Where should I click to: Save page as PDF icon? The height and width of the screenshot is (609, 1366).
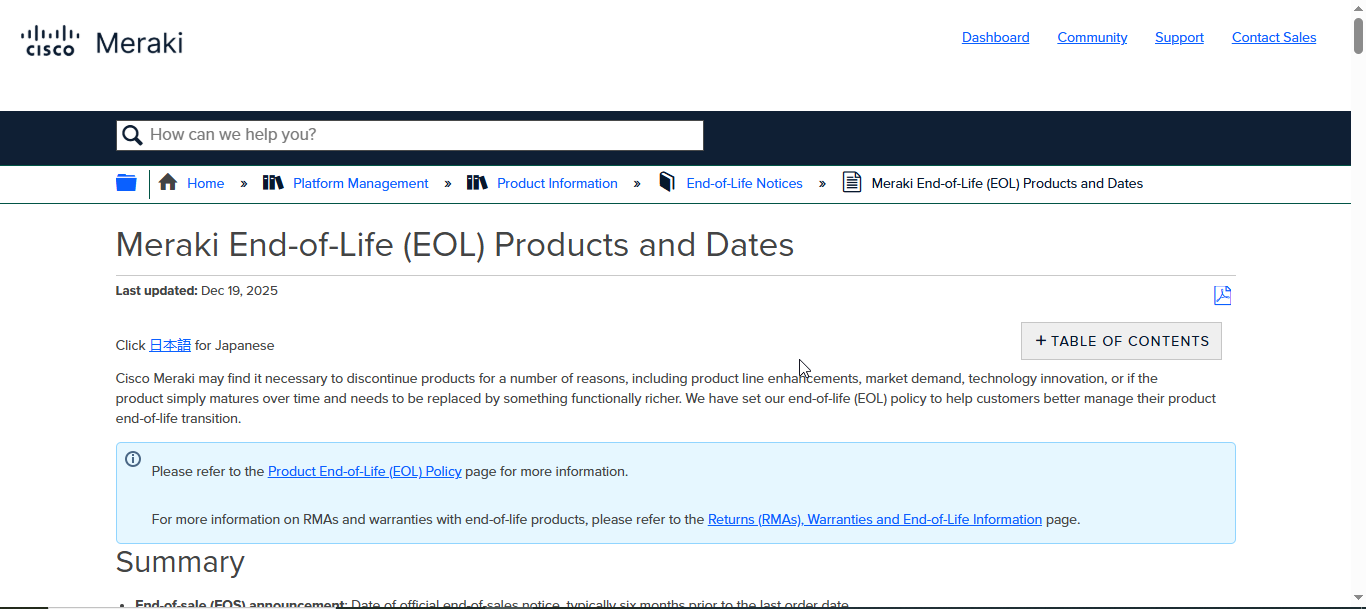[1222, 295]
